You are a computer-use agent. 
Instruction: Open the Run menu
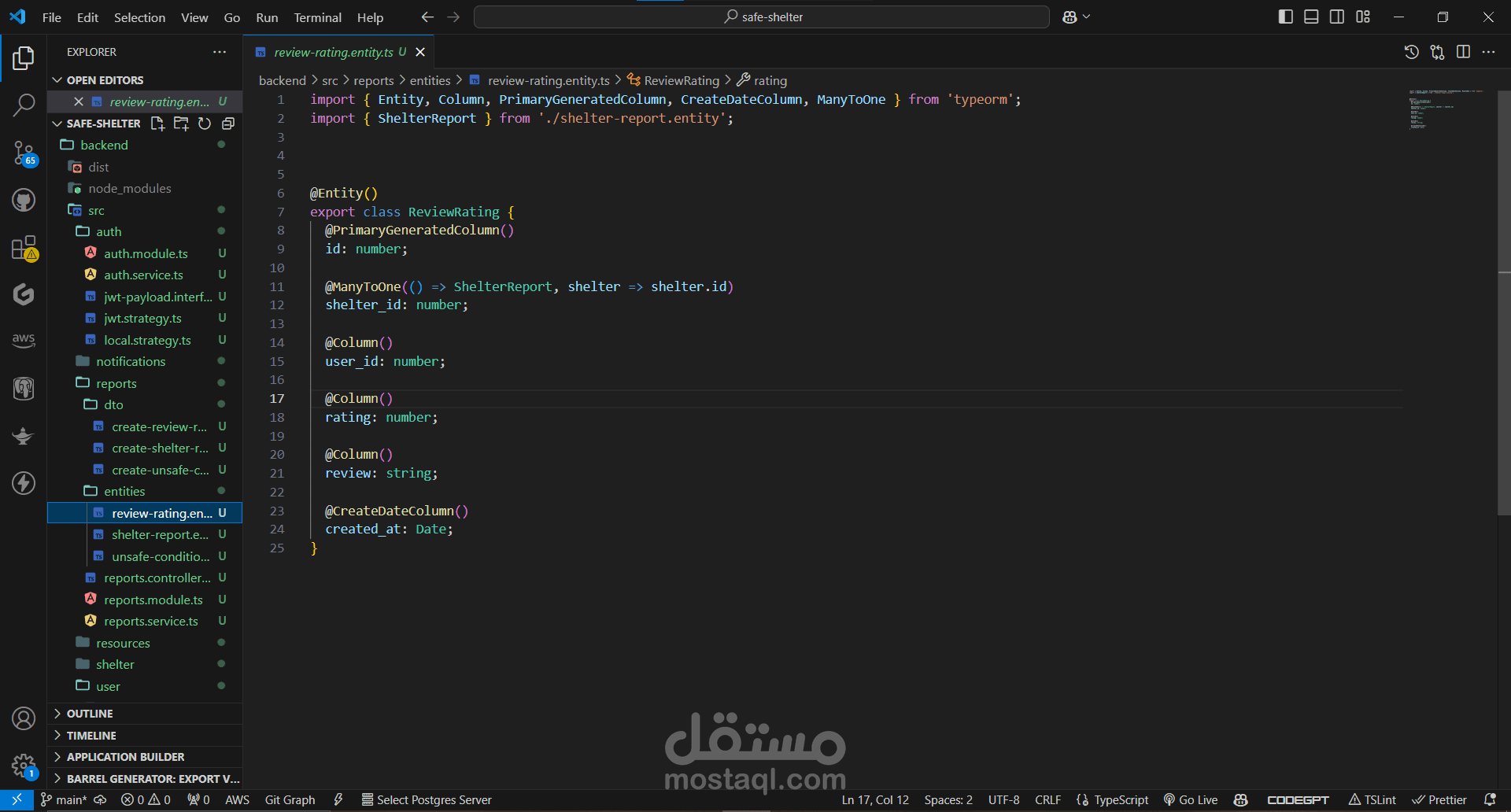pyautogui.click(x=267, y=17)
